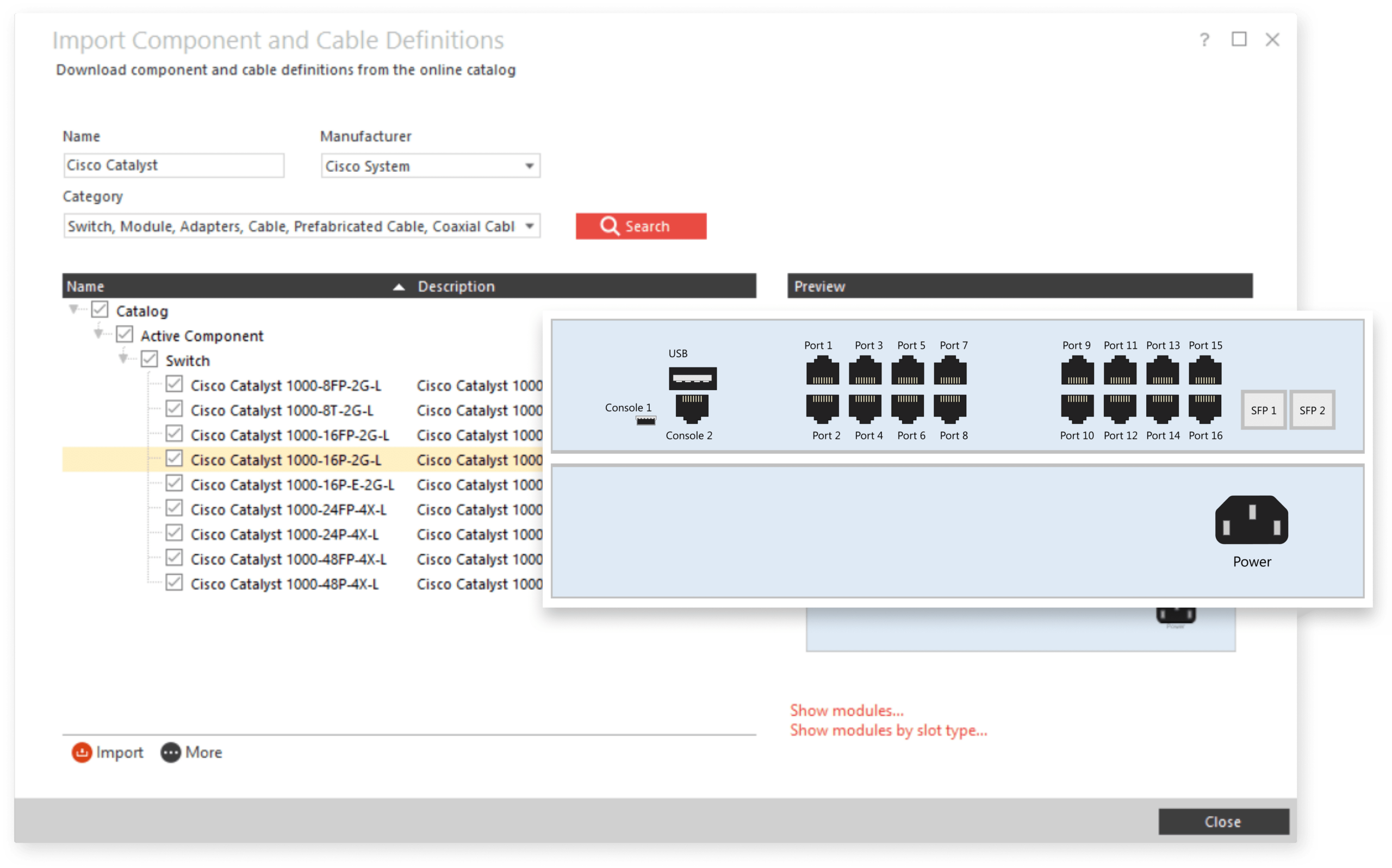Select the Console 2 RJ45 port icon
The image size is (1392, 868).
pyautogui.click(x=692, y=408)
